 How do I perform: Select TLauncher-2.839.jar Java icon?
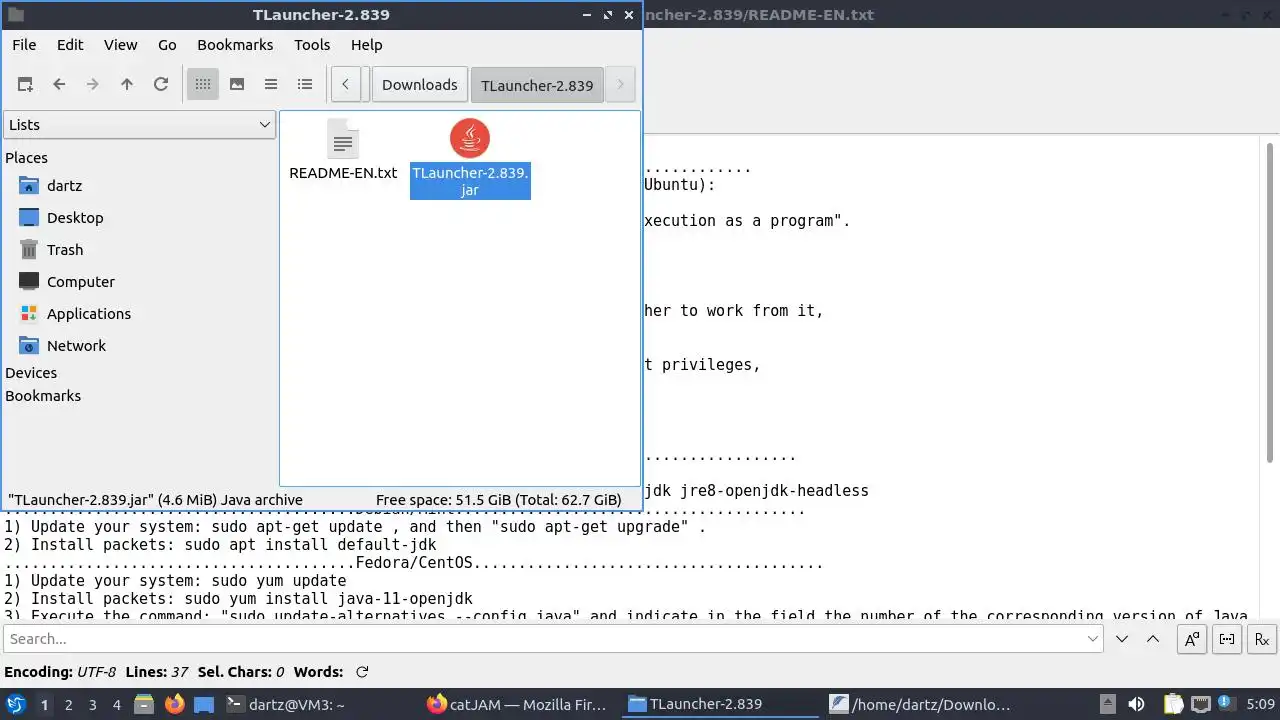[x=470, y=138]
